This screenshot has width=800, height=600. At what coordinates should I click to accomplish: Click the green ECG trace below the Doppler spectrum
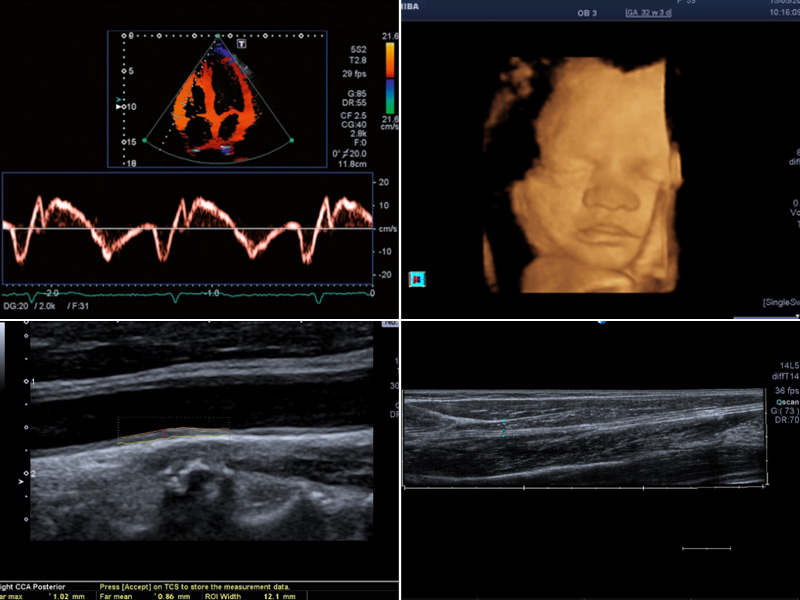[187, 295]
